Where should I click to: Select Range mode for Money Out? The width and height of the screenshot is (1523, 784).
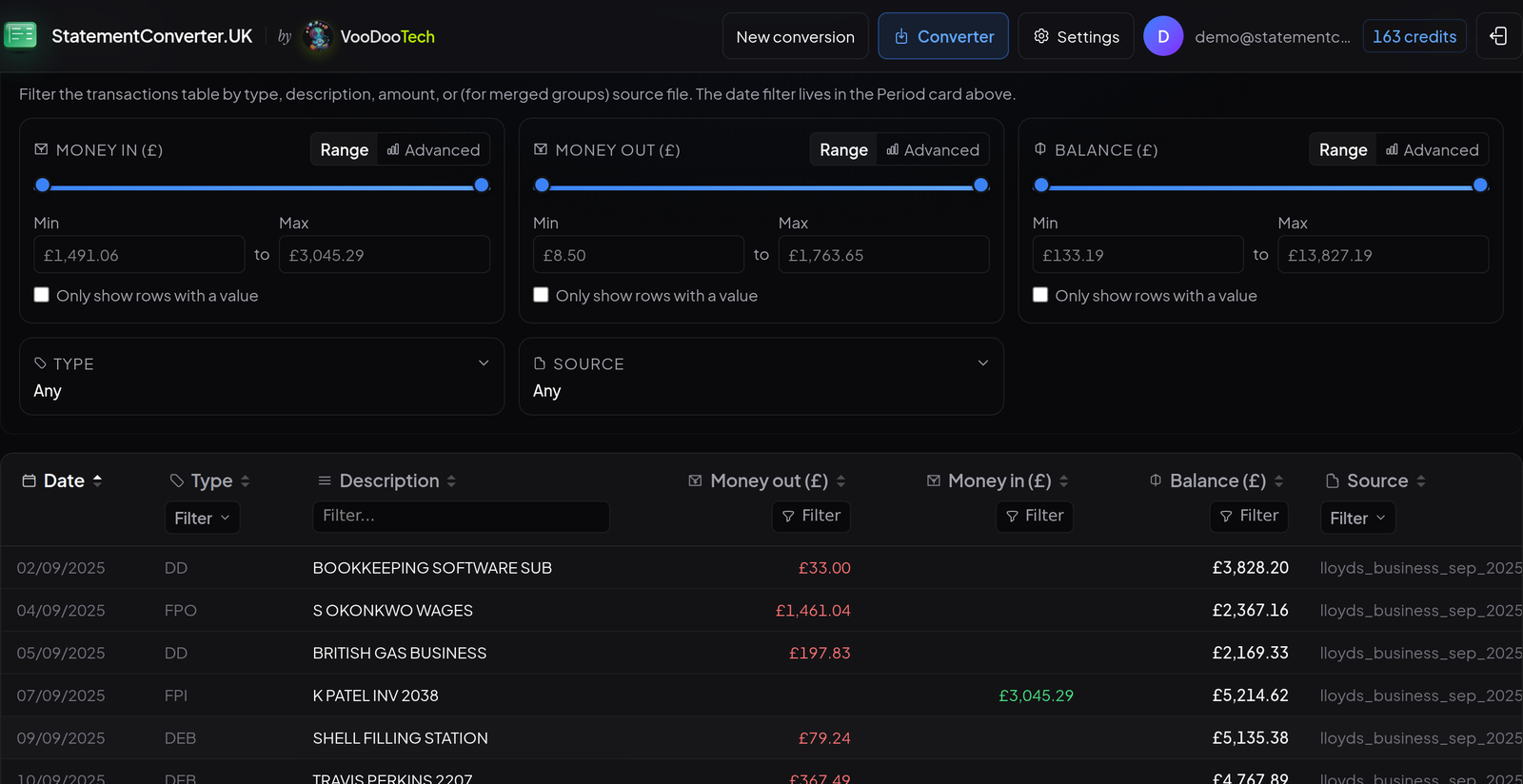[x=843, y=149]
